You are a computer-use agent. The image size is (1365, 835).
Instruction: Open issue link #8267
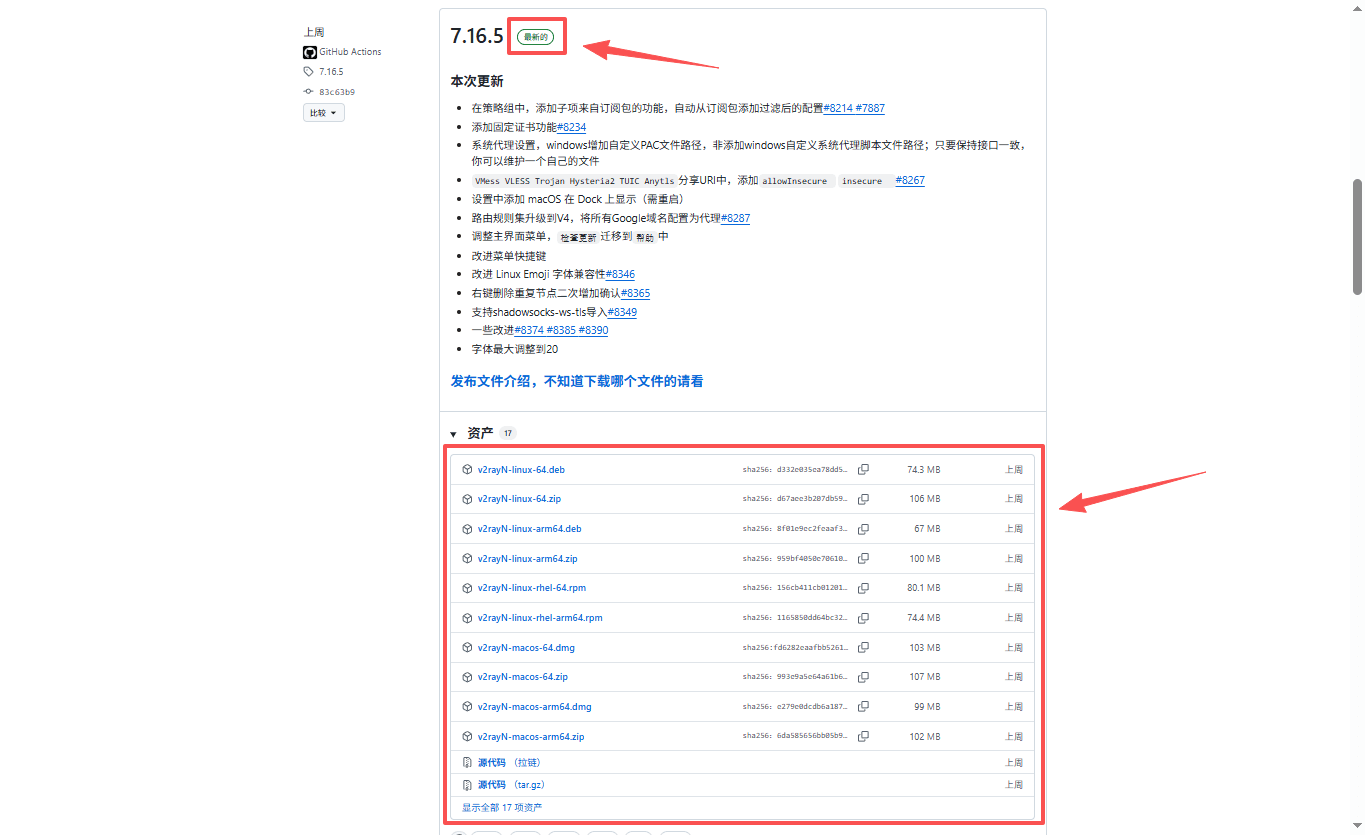click(x=910, y=181)
